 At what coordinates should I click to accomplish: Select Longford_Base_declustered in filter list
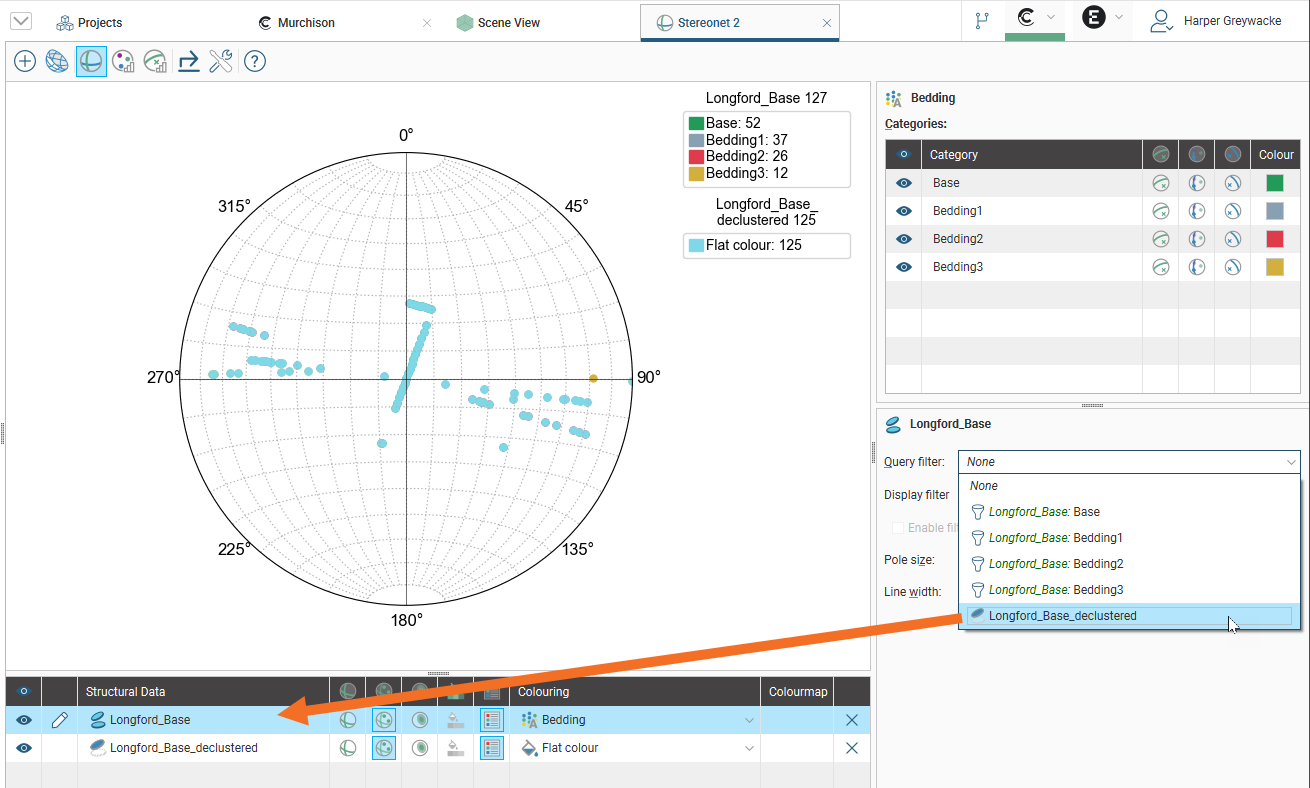(1062, 616)
